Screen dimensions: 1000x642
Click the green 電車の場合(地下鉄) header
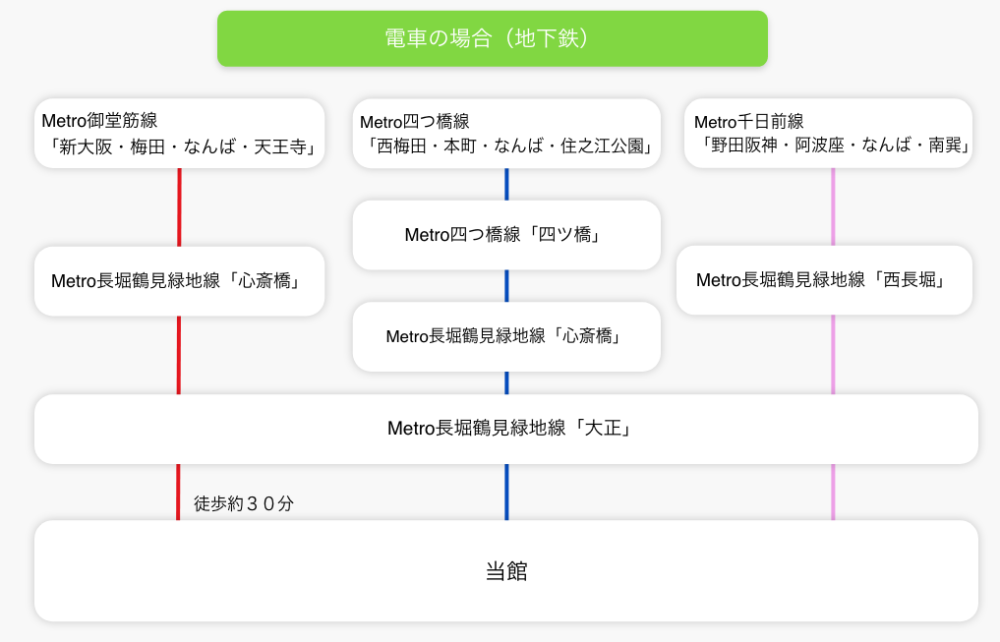click(x=492, y=39)
